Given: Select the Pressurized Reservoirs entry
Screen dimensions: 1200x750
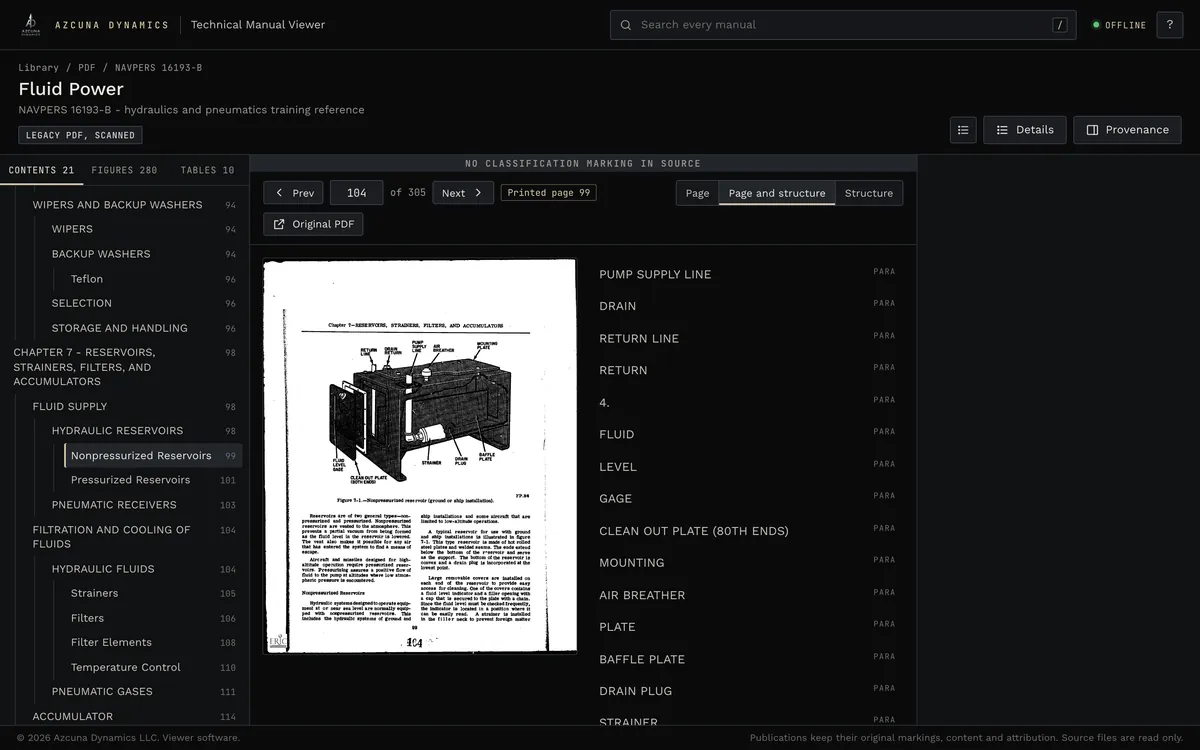Looking at the screenshot, I should [x=153, y=480].
